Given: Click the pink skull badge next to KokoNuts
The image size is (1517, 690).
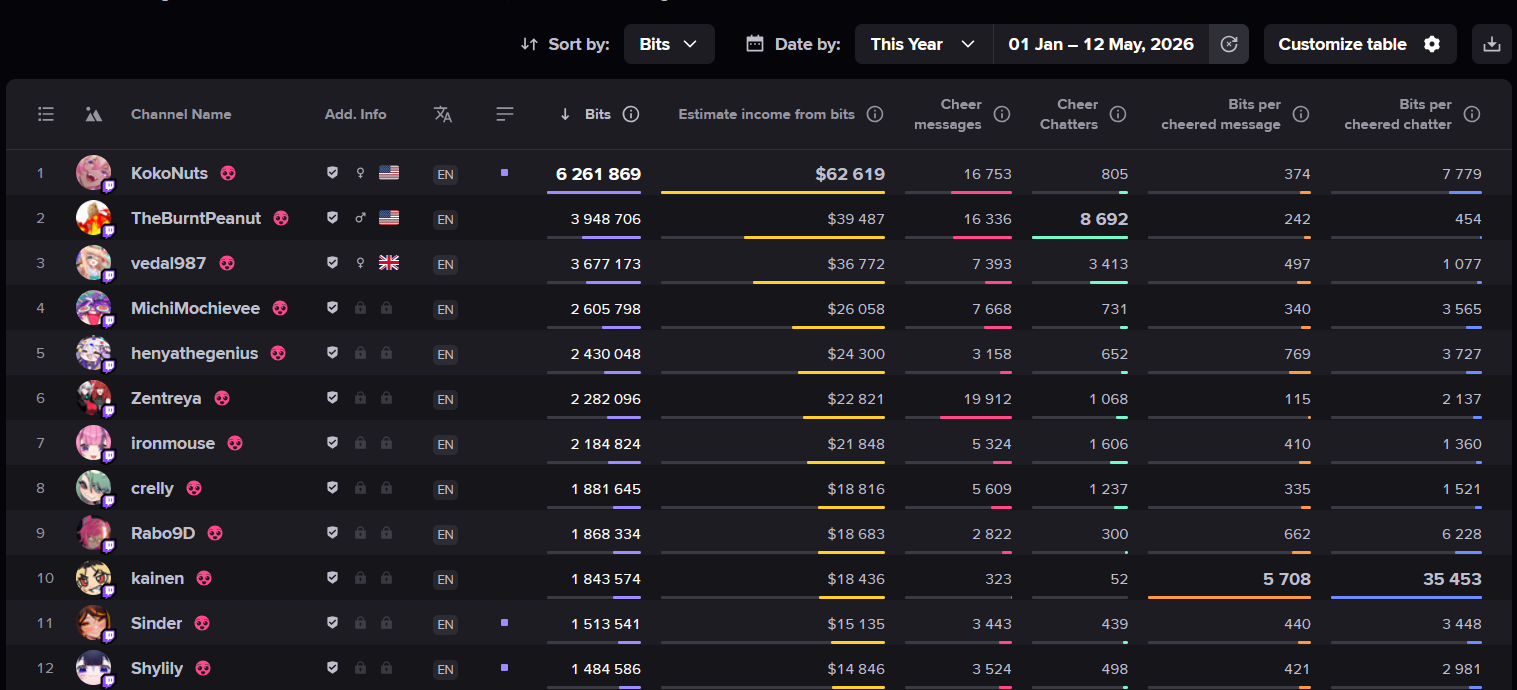Looking at the screenshot, I should [228, 173].
